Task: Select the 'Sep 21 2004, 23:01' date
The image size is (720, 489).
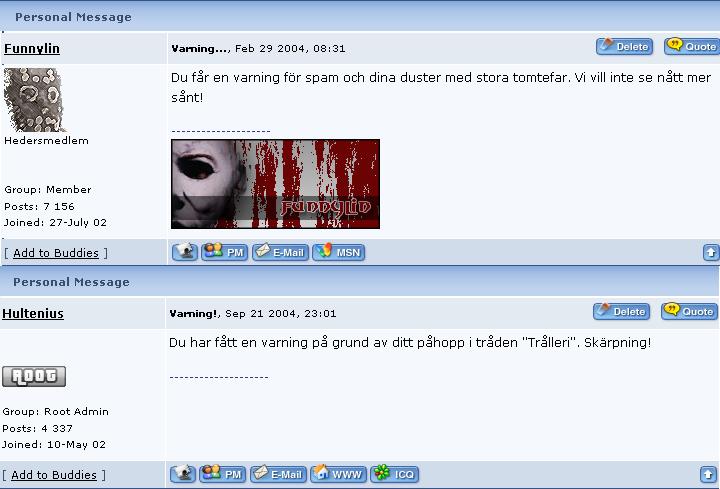Action: pyautogui.click(x=281, y=314)
